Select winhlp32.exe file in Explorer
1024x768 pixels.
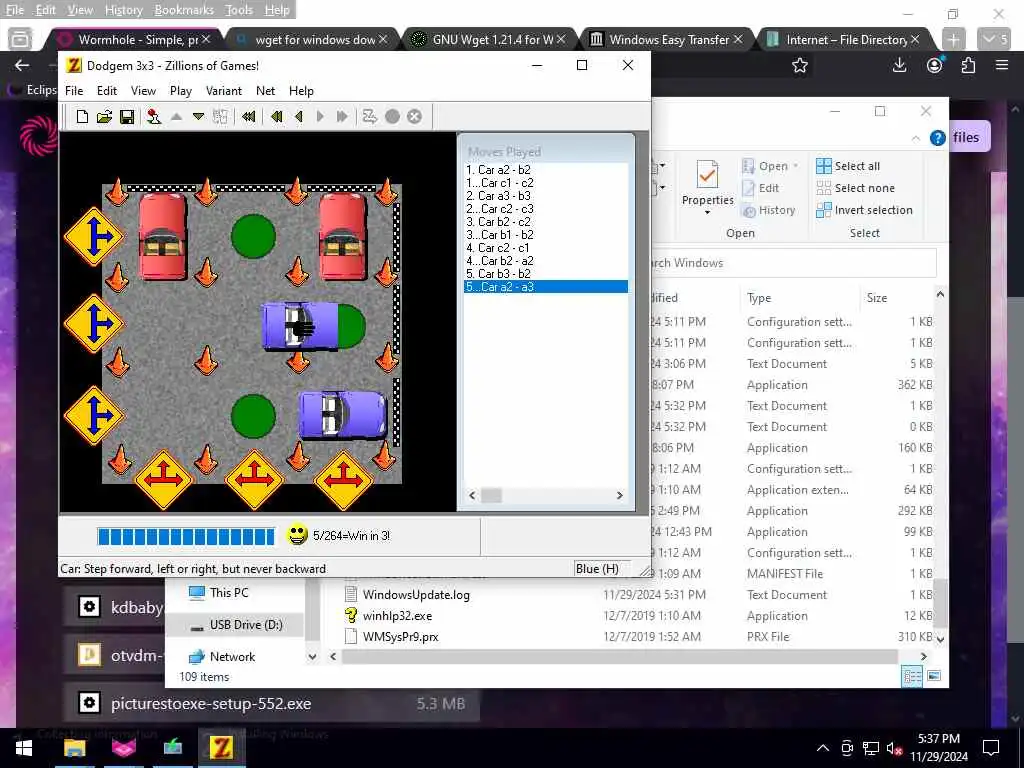[x=397, y=616]
